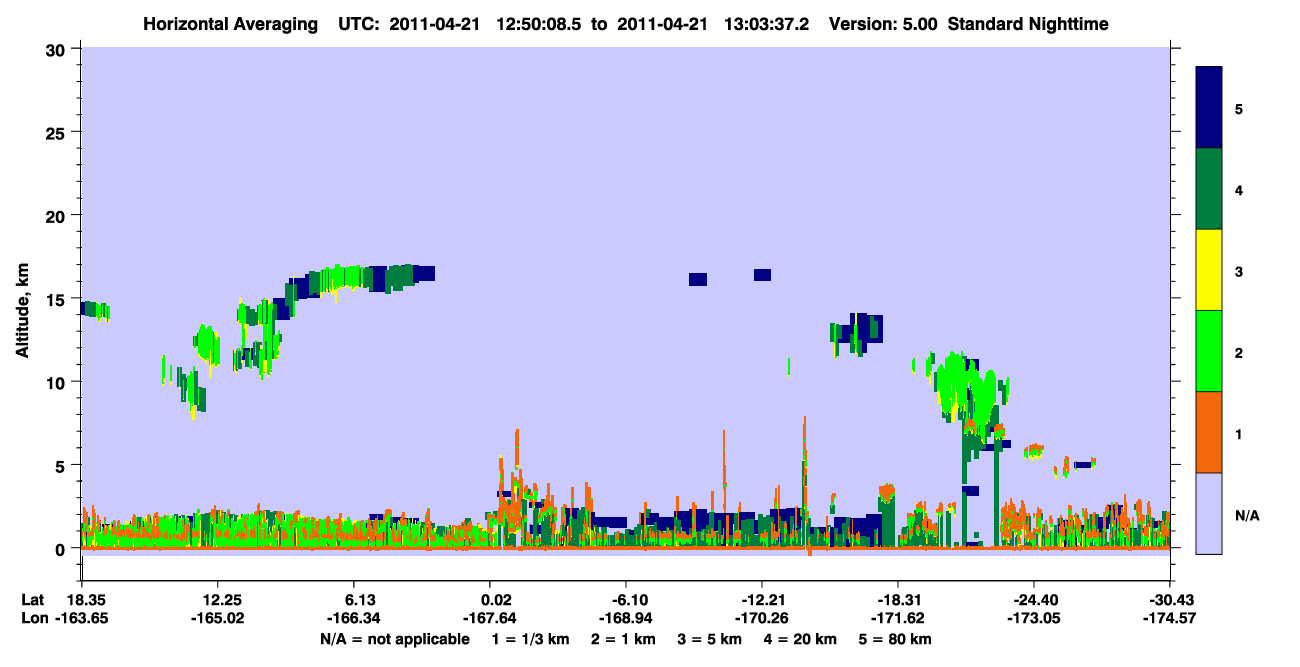
Task: Click the tall green cloud near -20 latitude
Action: tap(966, 390)
